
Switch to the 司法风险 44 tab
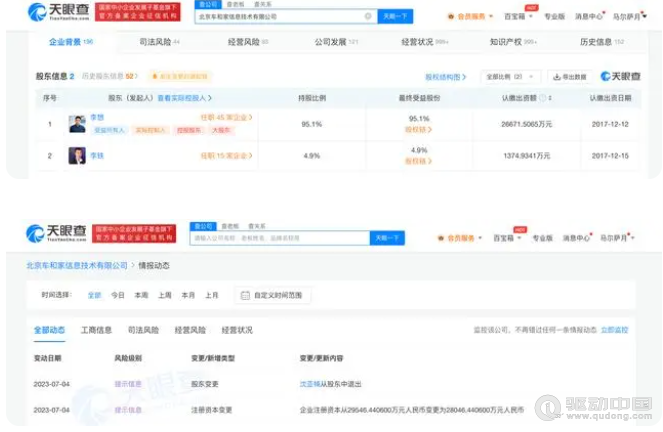159,42
